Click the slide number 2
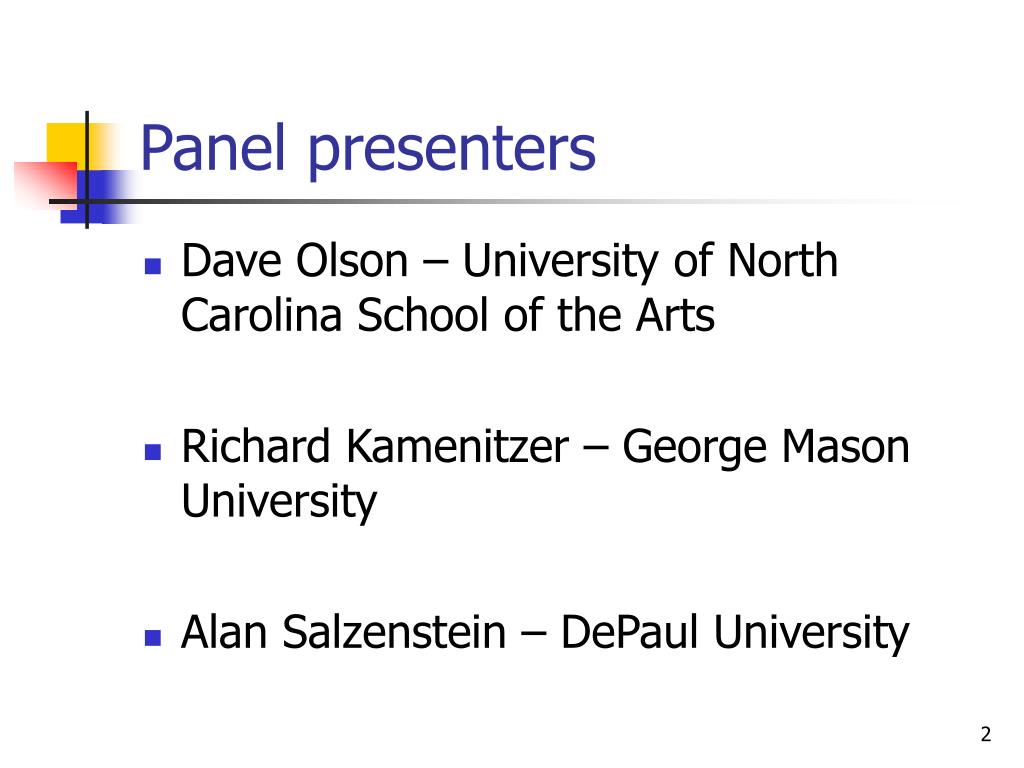The image size is (1024, 768). [985, 734]
